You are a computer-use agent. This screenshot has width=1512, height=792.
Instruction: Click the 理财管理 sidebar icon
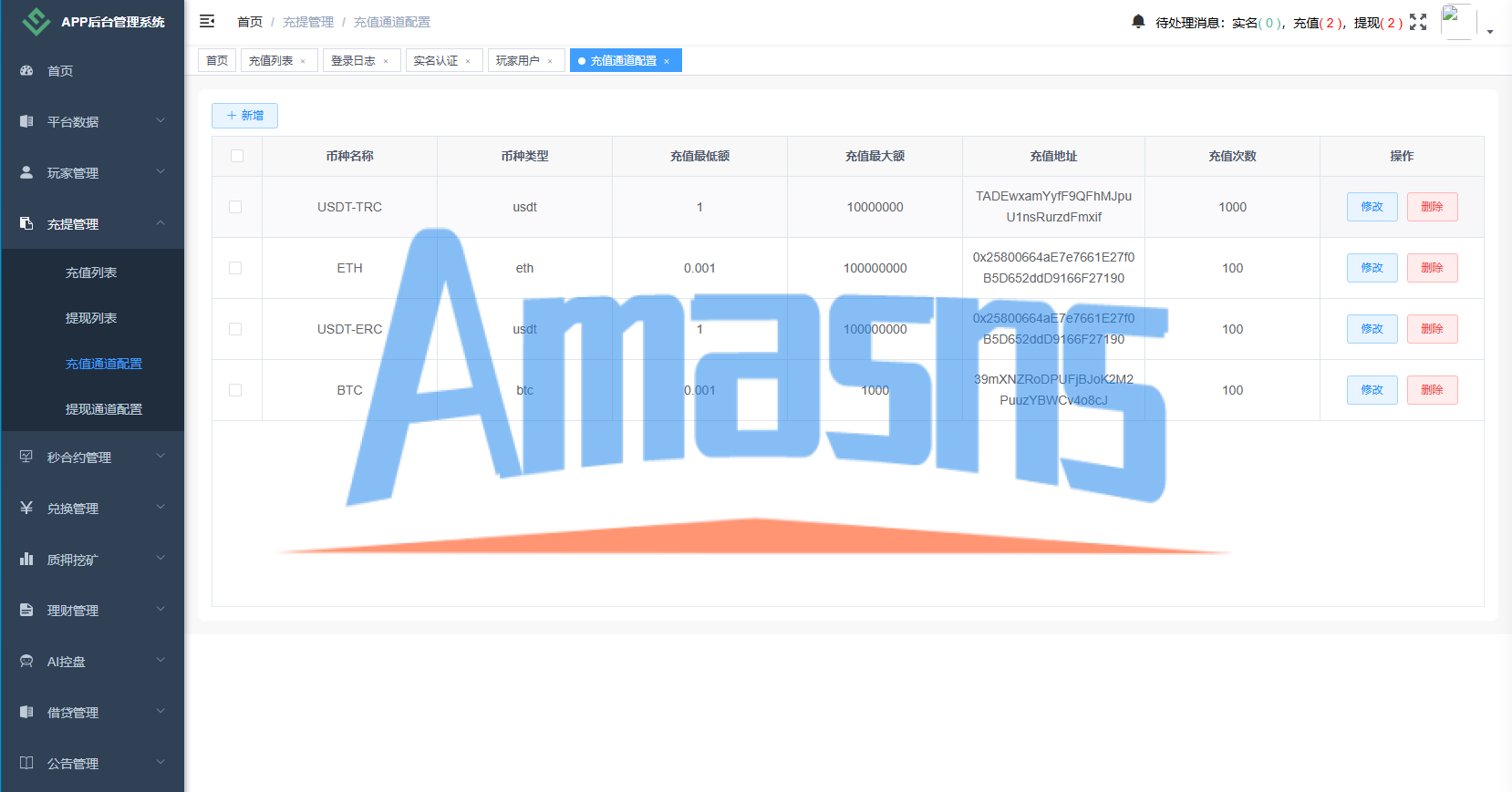(x=26, y=610)
